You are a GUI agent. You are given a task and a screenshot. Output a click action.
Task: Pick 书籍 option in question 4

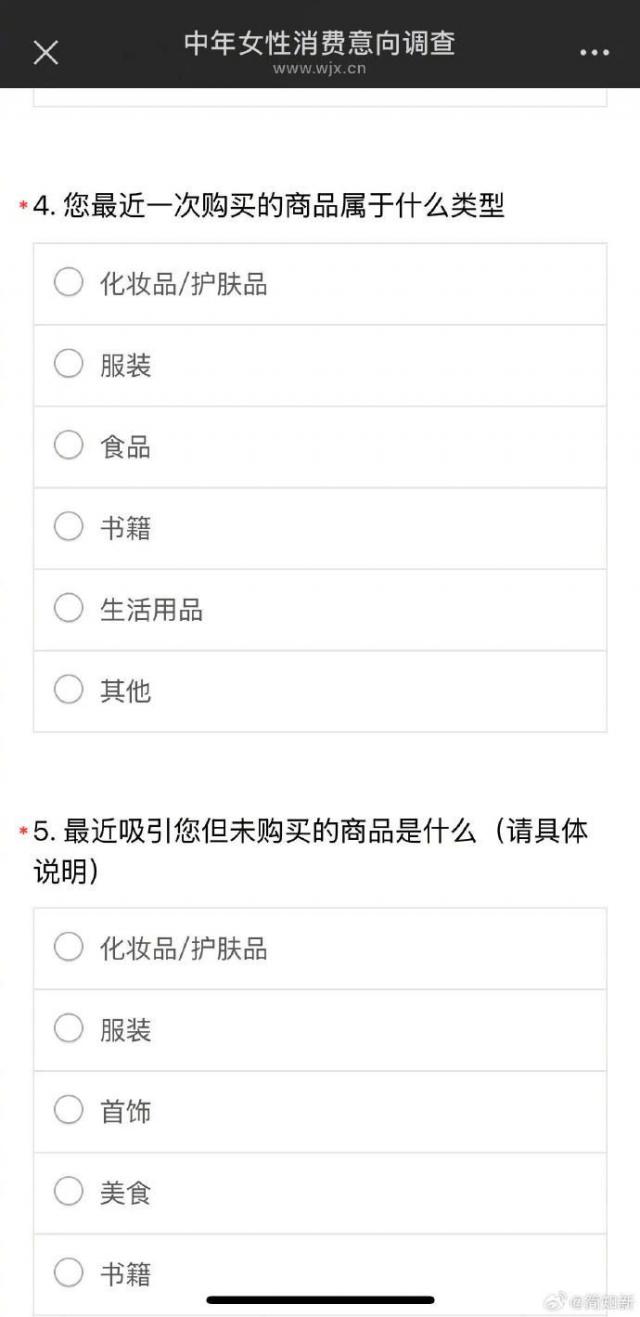click(68, 527)
